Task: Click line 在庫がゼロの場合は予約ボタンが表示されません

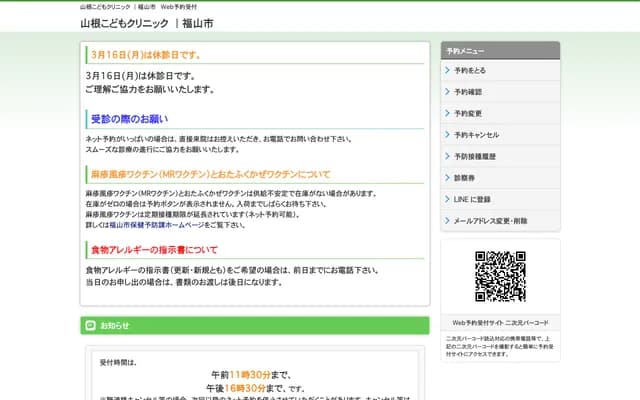Action: pyautogui.click(x=160, y=204)
